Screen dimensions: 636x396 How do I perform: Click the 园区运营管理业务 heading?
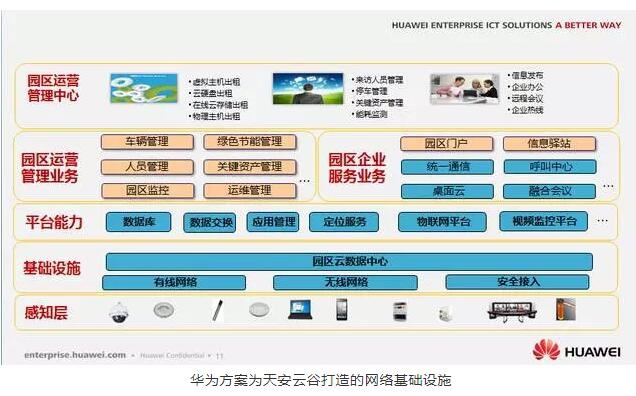[49, 168]
